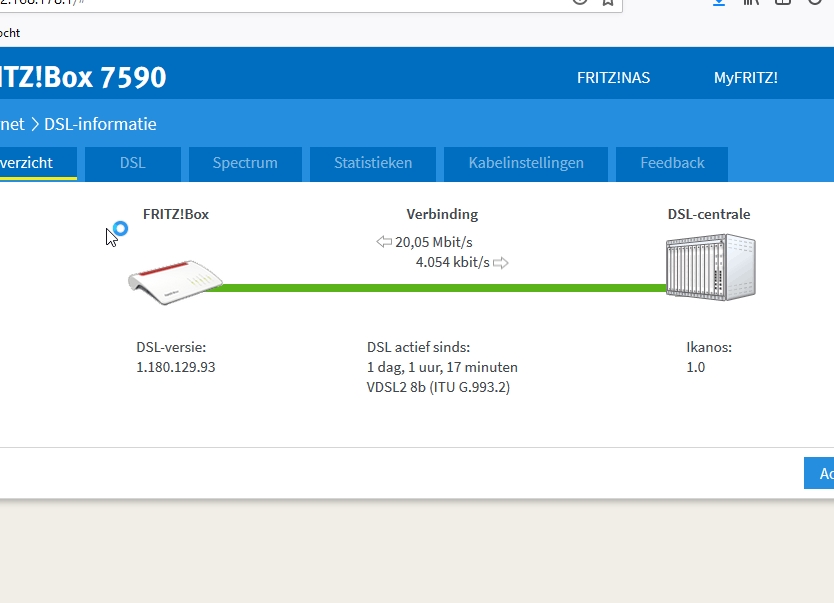The width and height of the screenshot is (834, 603).
Task: Focus the browser address bar
Action: tap(300, 3)
